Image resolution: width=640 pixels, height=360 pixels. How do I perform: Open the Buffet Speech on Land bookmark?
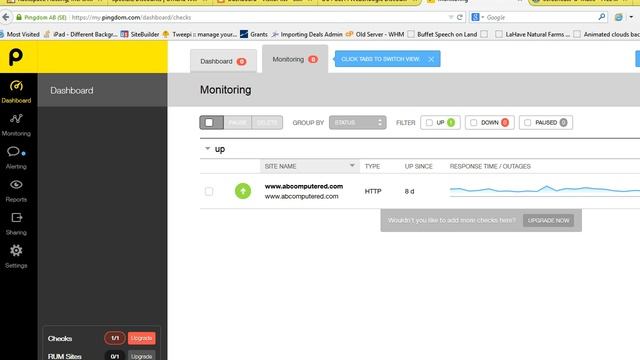[x=442, y=34]
